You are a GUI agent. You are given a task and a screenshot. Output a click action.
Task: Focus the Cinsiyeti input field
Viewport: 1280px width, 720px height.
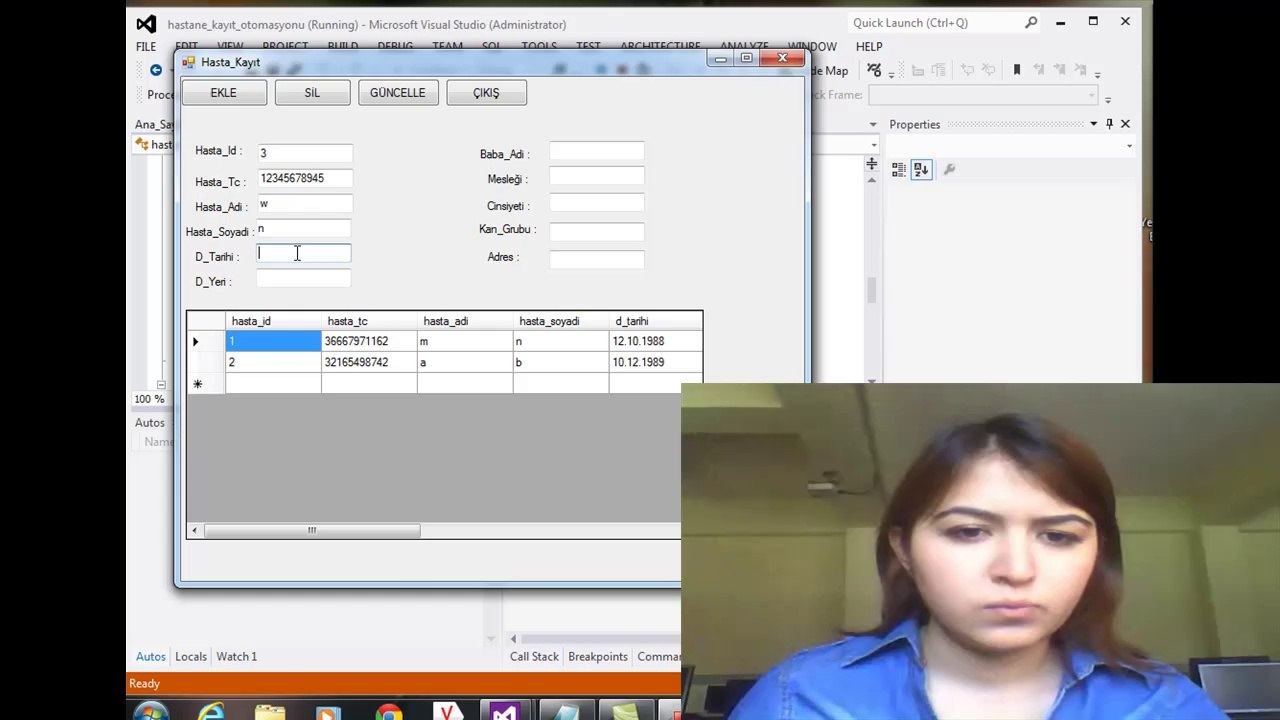tap(596, 204)
